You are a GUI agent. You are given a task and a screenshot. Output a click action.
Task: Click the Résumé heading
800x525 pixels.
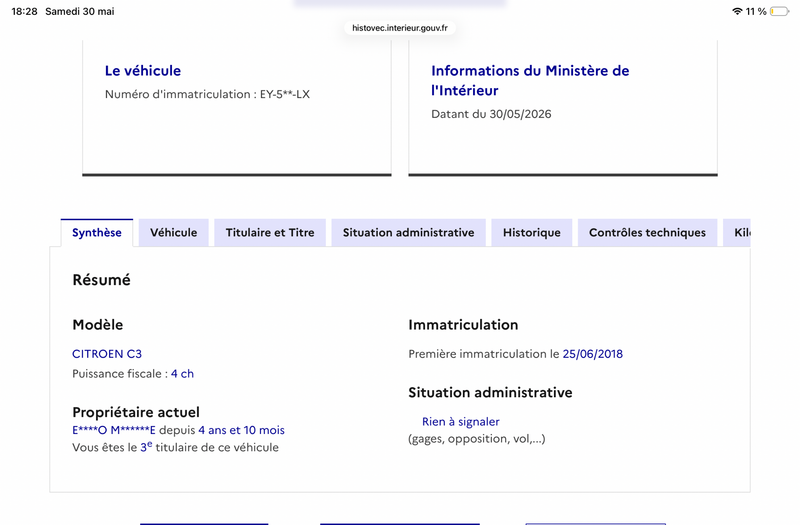tap(102, 280)
